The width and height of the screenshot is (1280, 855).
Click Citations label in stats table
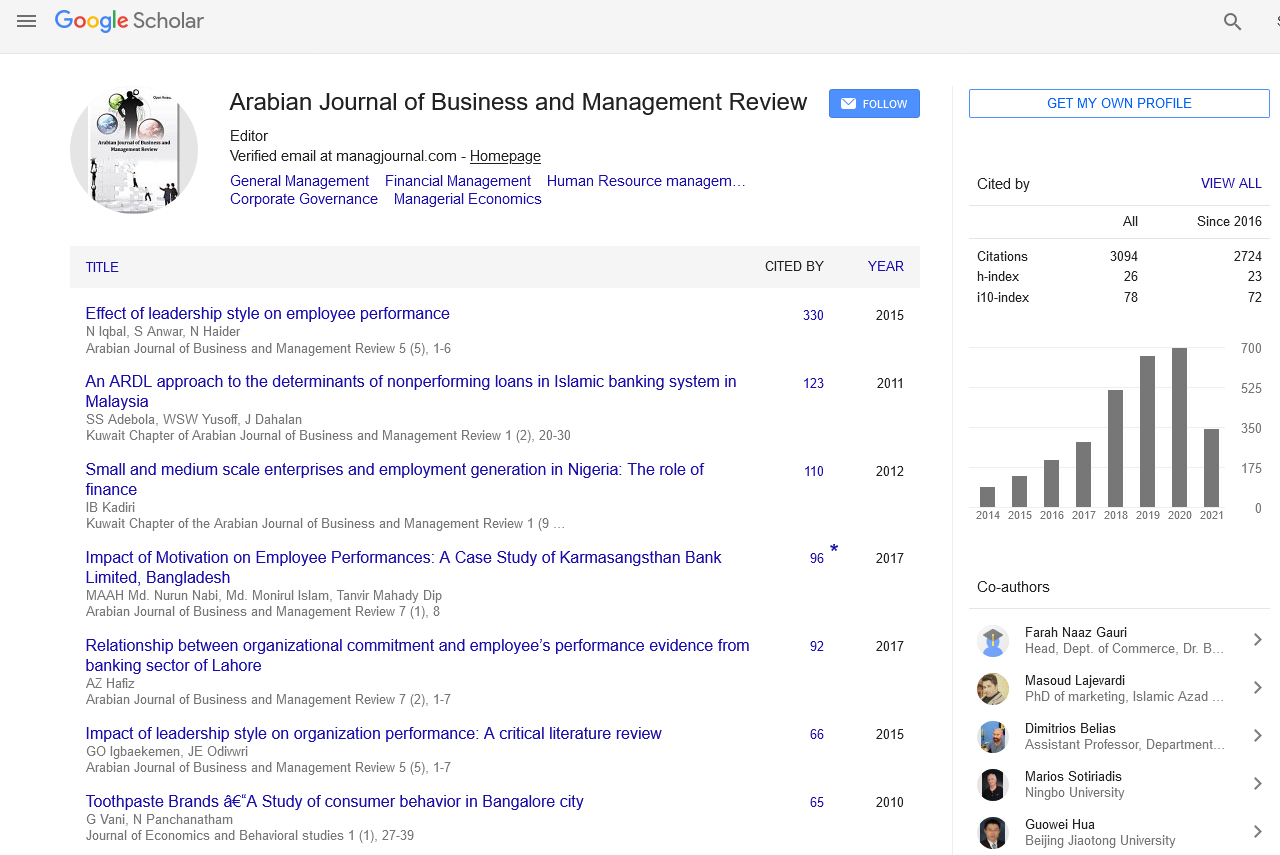tap(1002, 257)
